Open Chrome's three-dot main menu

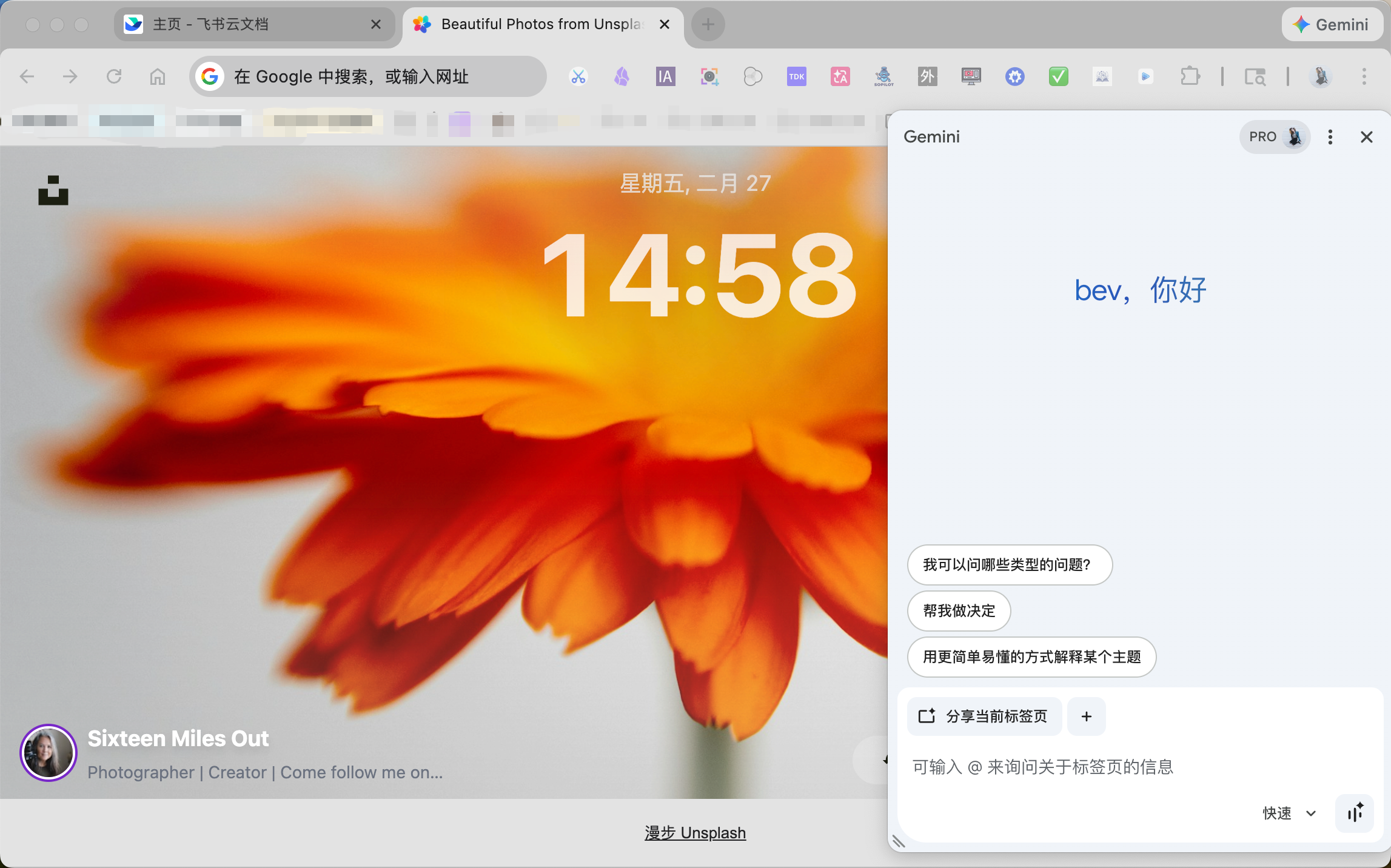(1364, 76)
